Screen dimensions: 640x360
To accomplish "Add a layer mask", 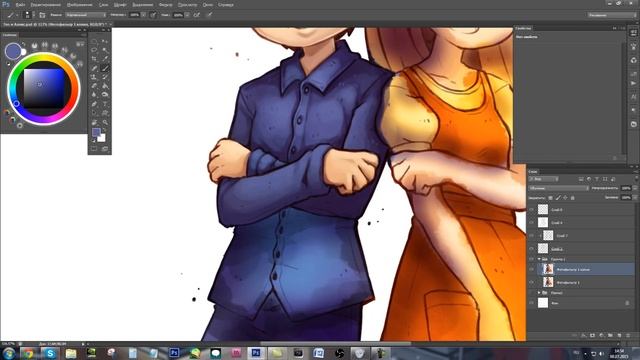I will click(592, 336).
